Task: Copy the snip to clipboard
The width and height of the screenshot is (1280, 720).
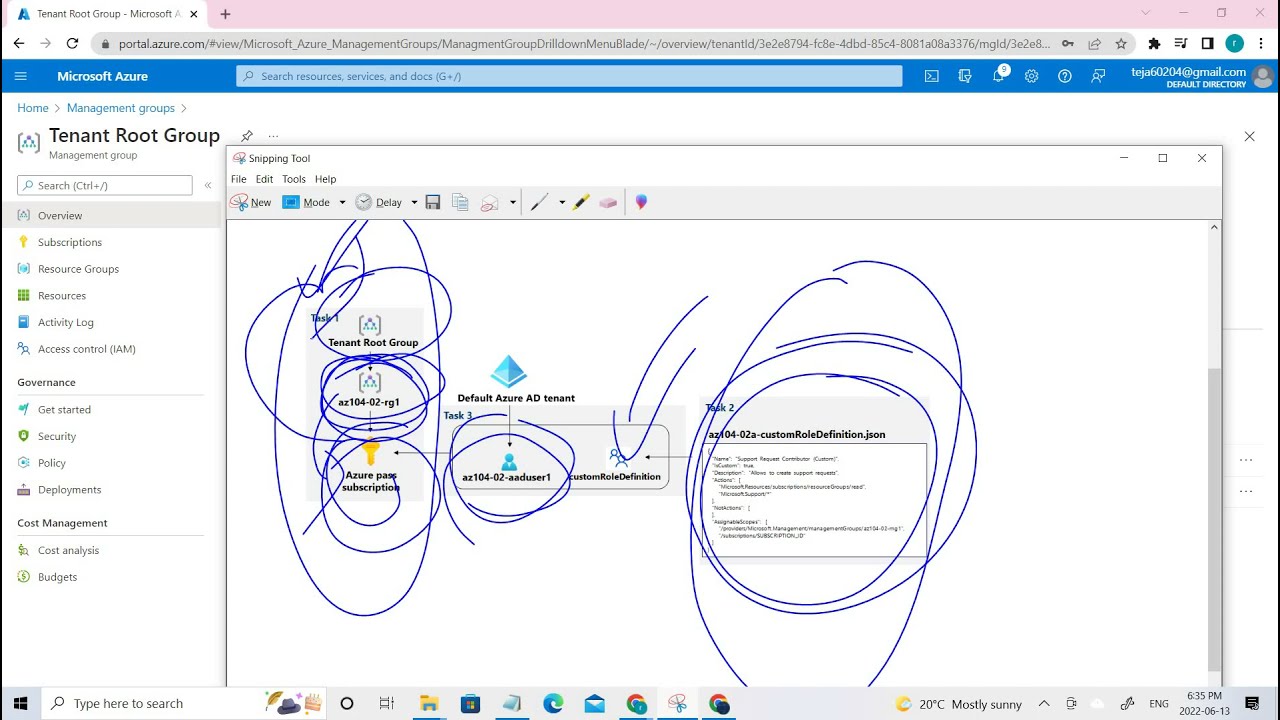Action: [x=460, y=202]
